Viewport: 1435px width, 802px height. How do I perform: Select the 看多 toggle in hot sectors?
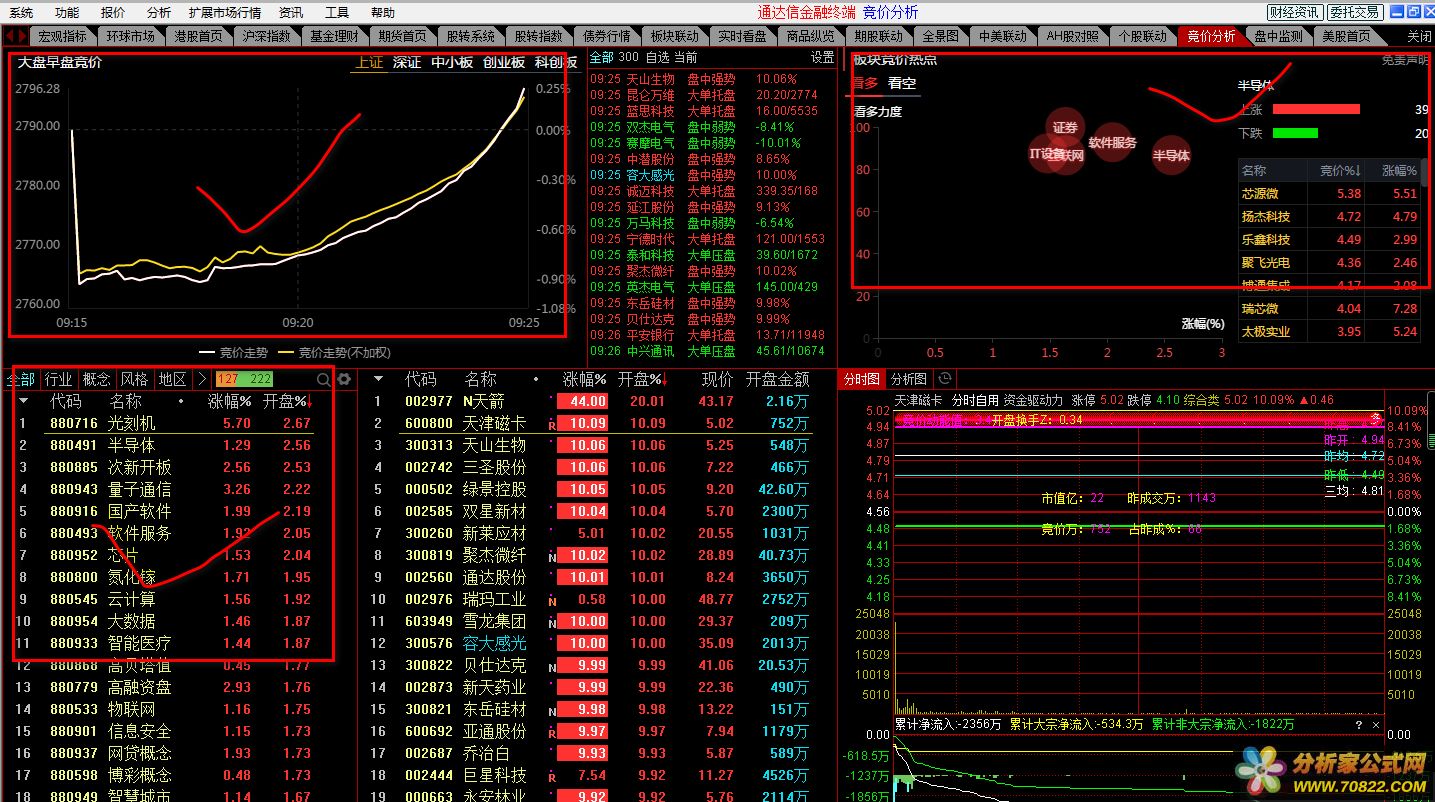[x=865, y=83]
